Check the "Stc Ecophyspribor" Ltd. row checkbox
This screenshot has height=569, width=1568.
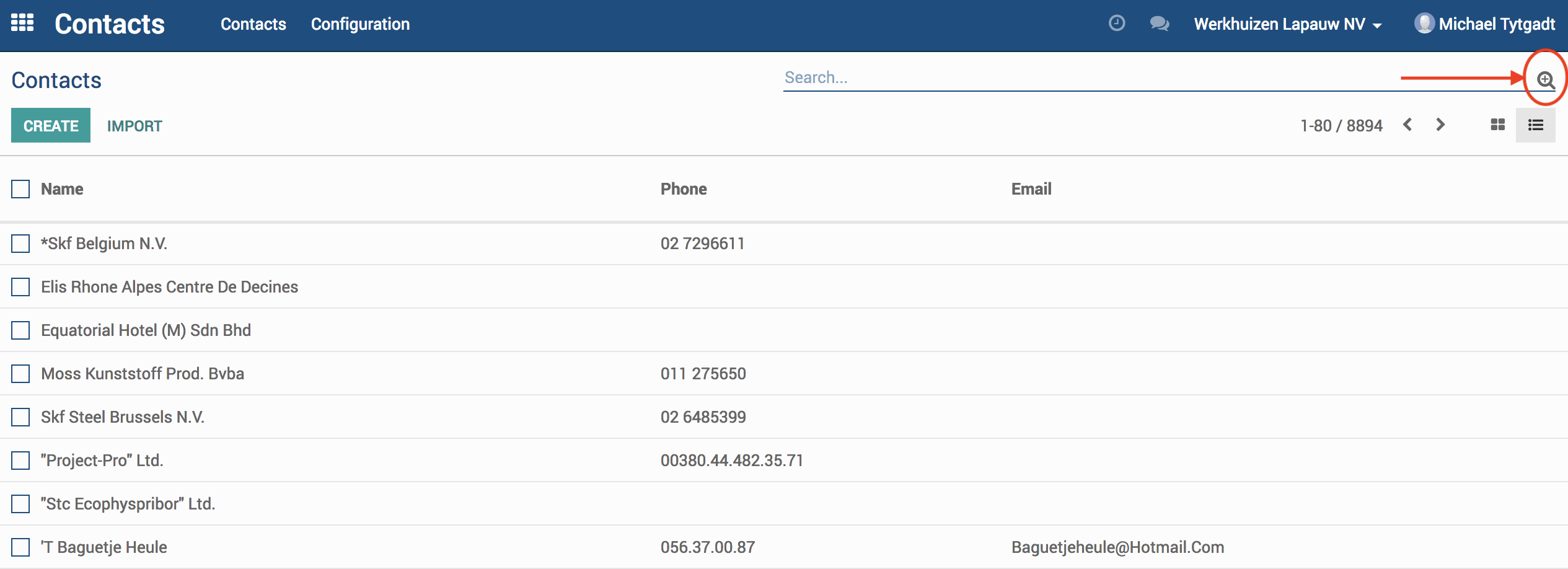(20, 504)
